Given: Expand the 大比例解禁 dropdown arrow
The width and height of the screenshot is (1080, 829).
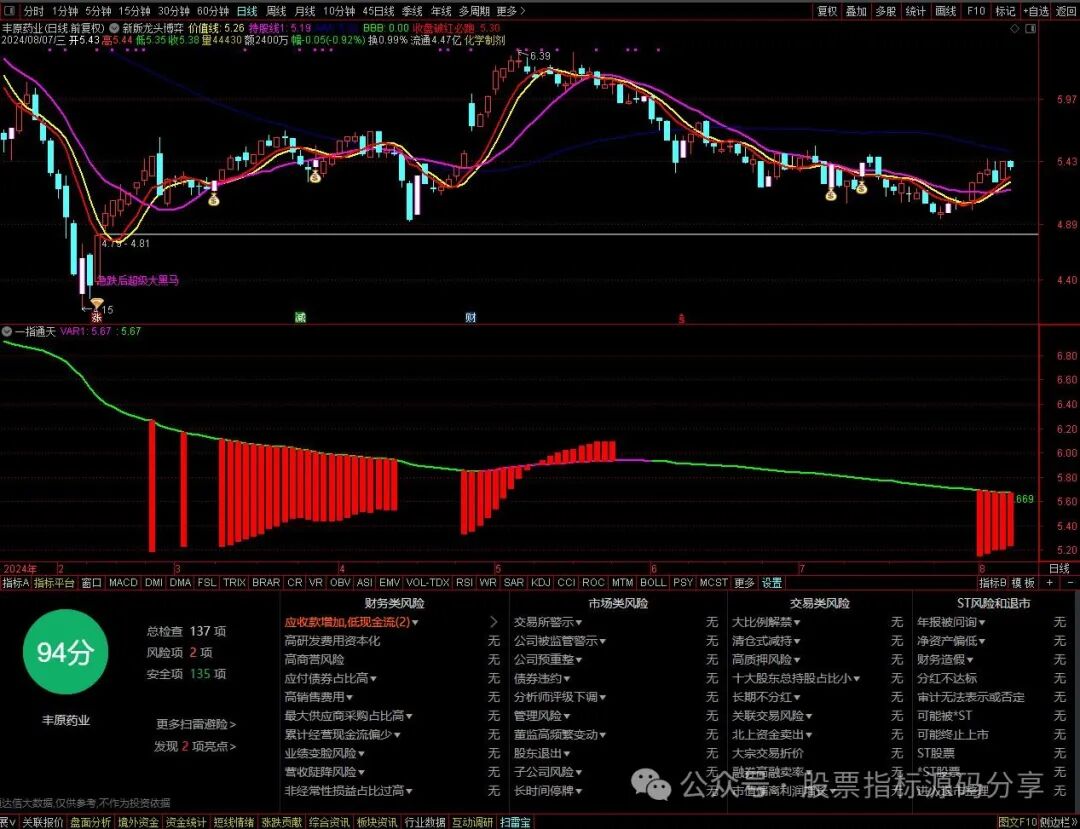Looking at the screenshot, I should coord(797,622).
